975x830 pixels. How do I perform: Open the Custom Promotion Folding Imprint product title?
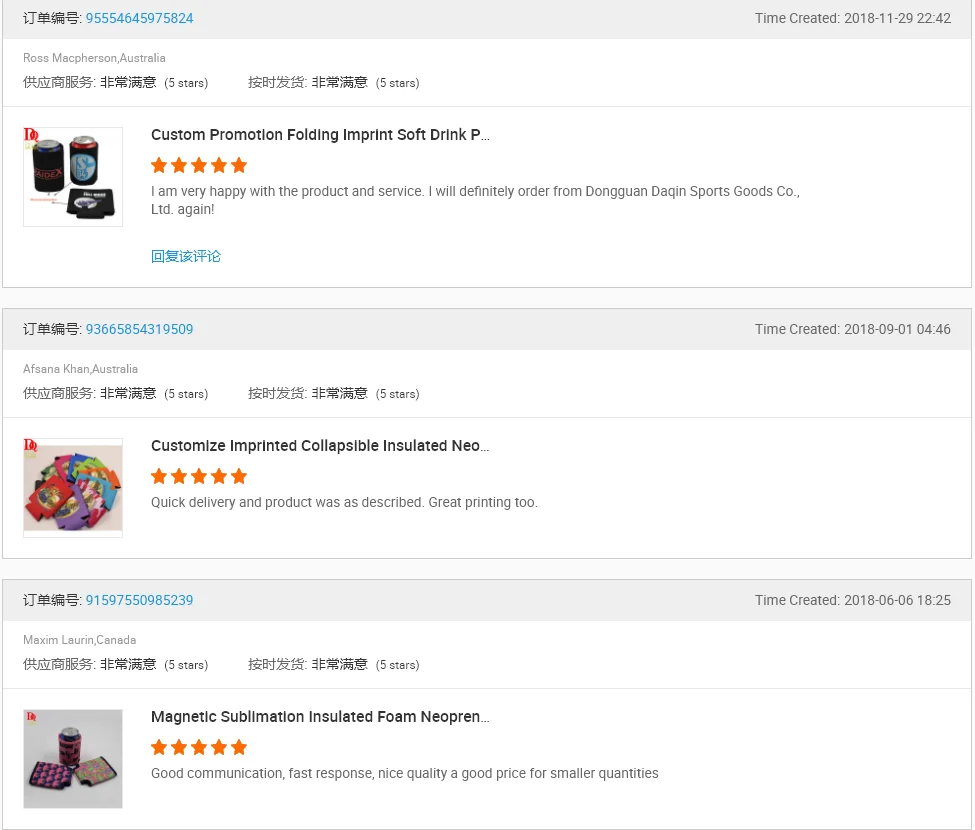tap(320, 135)
